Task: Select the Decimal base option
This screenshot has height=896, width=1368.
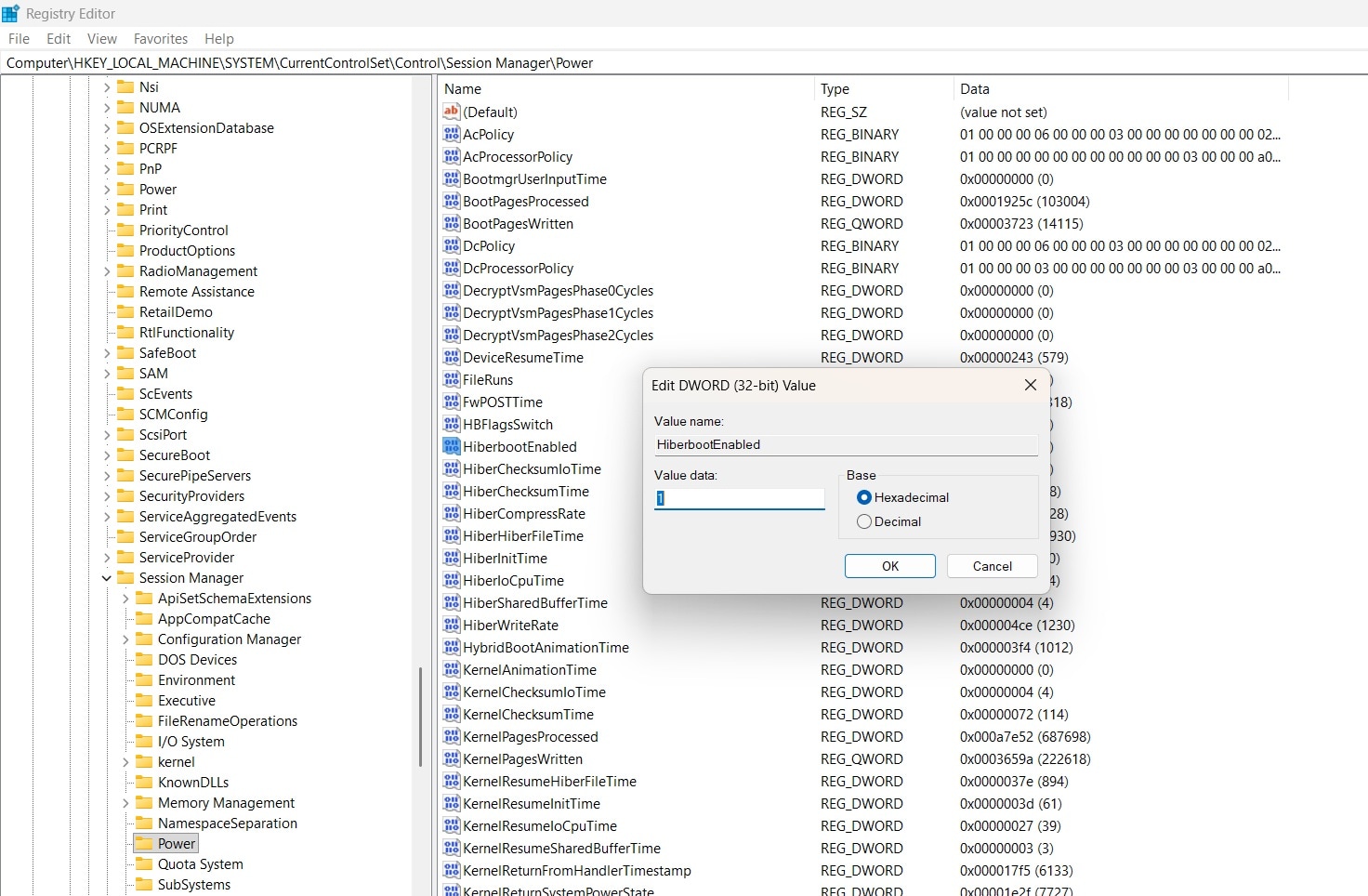Action: (x=864, y=521)
